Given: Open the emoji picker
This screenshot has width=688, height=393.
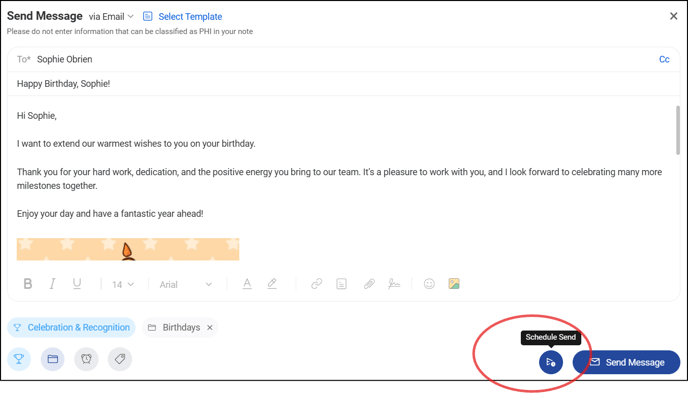Looking at the screenshot, I should pos(429,284).
